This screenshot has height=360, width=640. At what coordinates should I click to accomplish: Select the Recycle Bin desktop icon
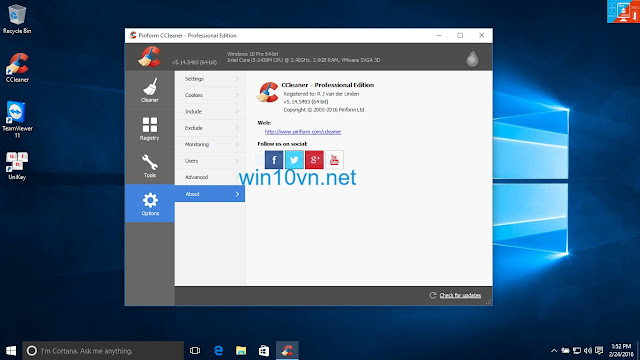[x=17, y=19]
